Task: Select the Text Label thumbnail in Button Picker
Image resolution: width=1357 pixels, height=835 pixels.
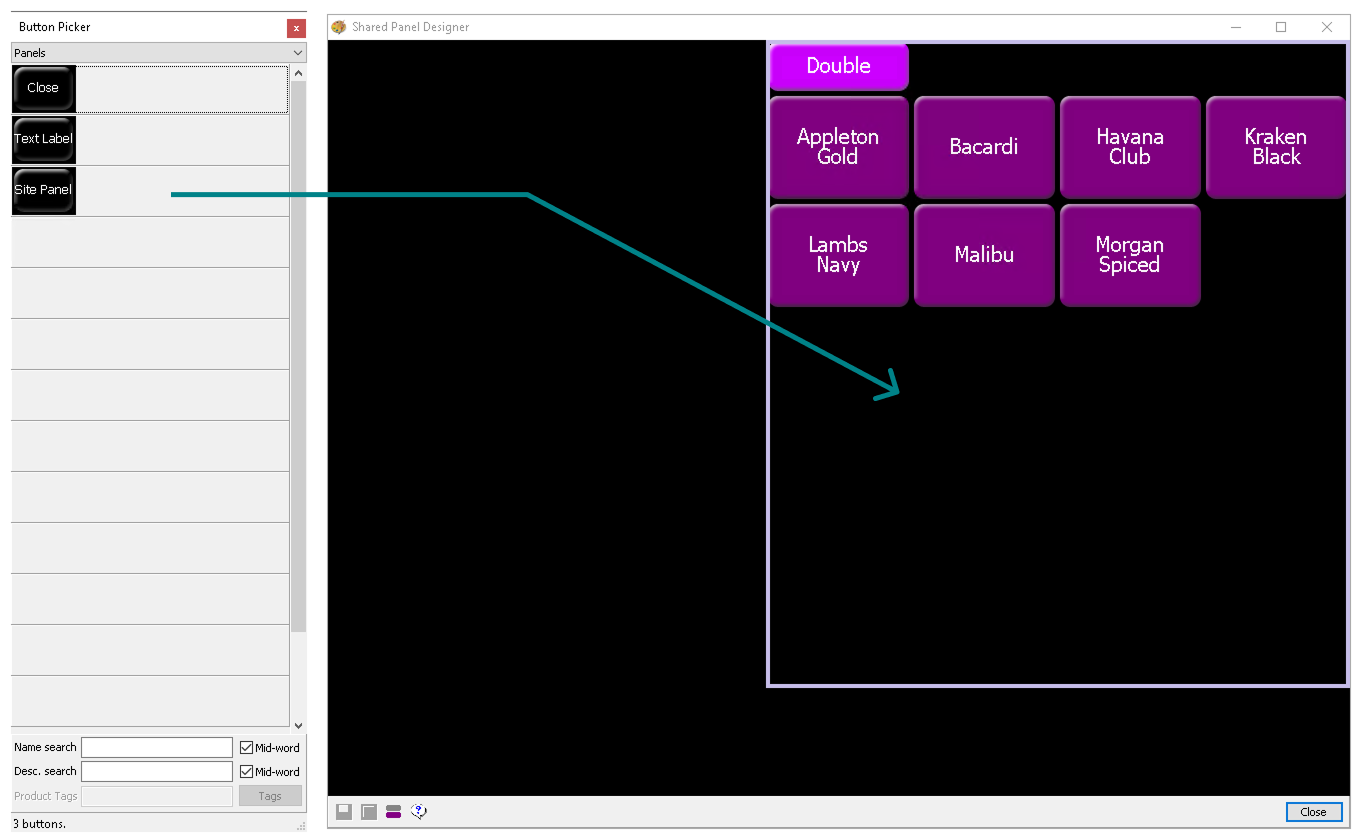Action: [x=44, y=140]
